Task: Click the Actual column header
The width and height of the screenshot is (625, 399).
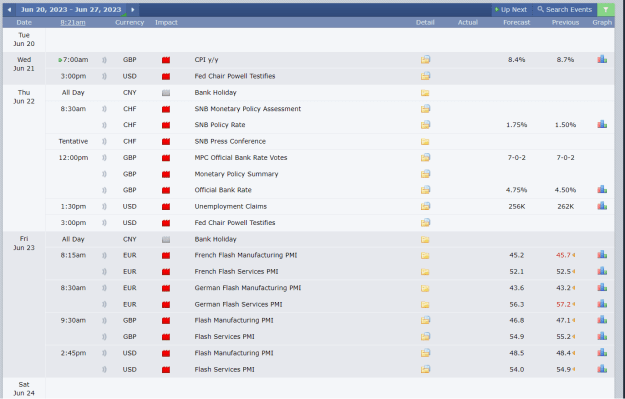Action: [468, 23]
